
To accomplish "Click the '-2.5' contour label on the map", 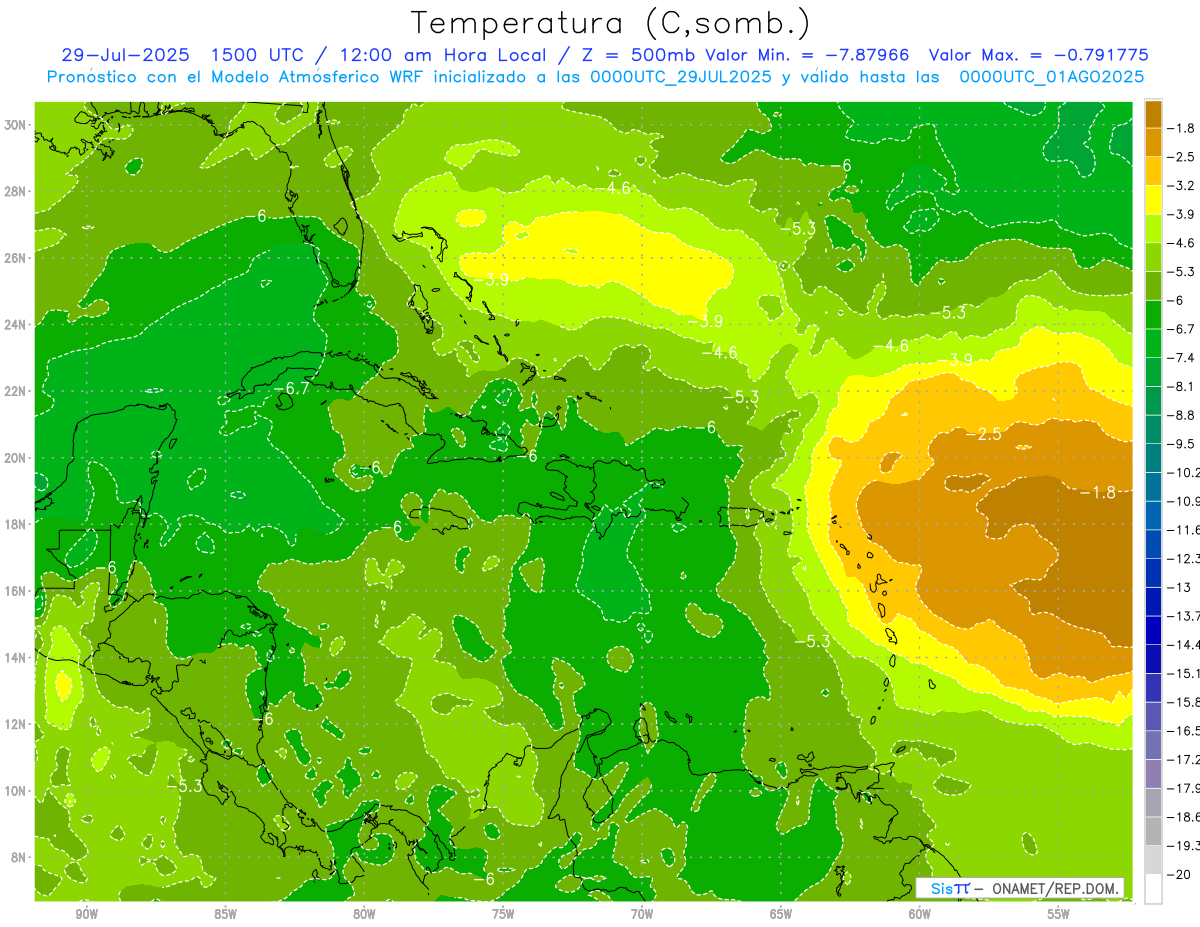I will pyautogui.click(x=983, y=434).
